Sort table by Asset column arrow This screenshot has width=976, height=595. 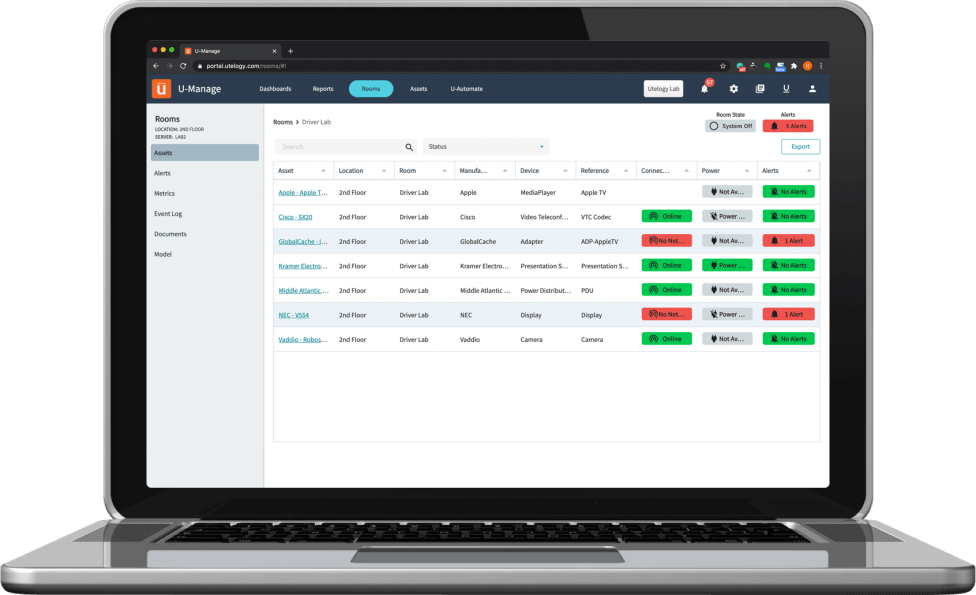point(324,171)
